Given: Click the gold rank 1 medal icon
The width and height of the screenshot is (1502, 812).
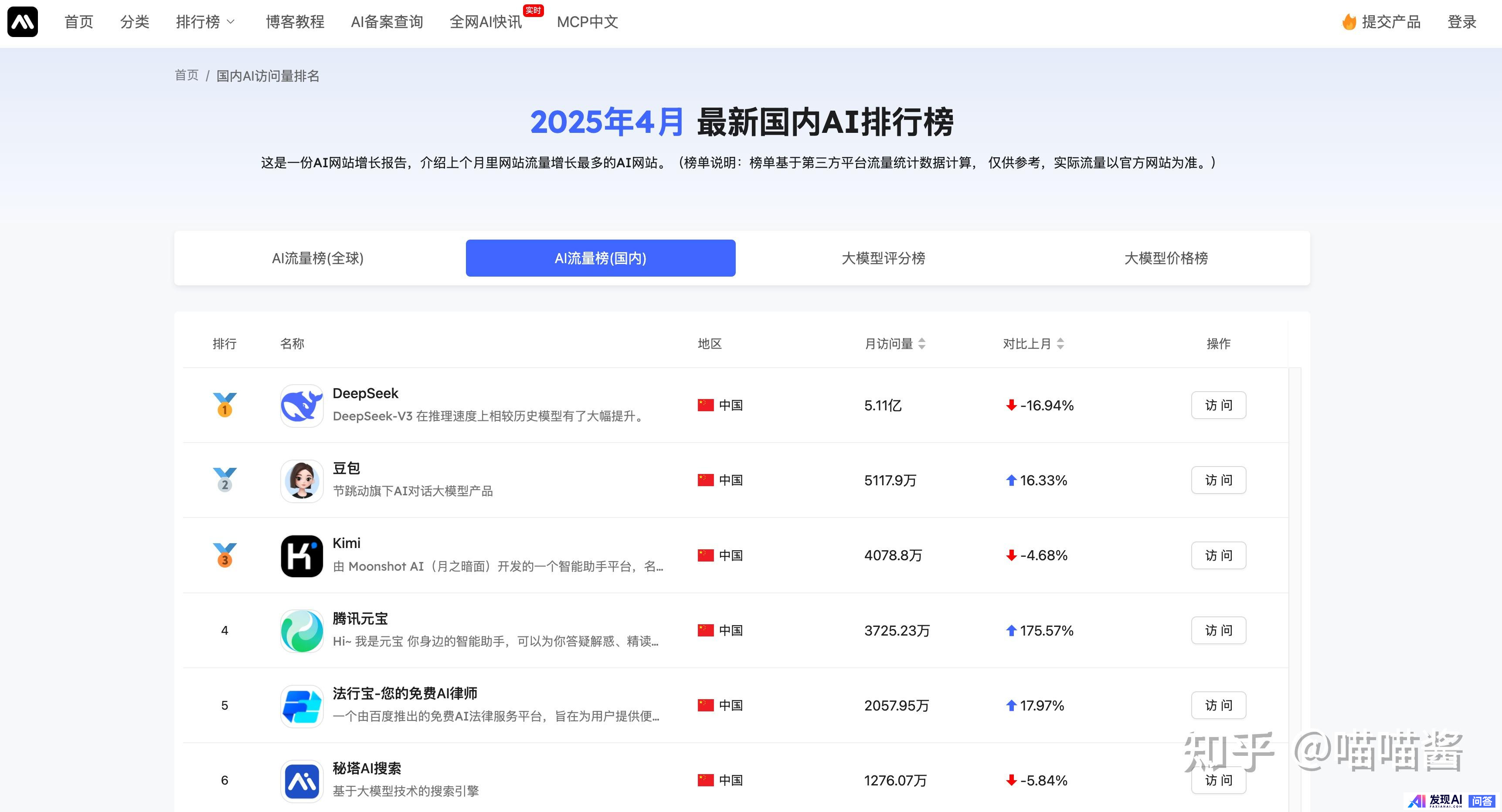Looking at the screenshot, I should pyautogui.click(x=224, y=405).
